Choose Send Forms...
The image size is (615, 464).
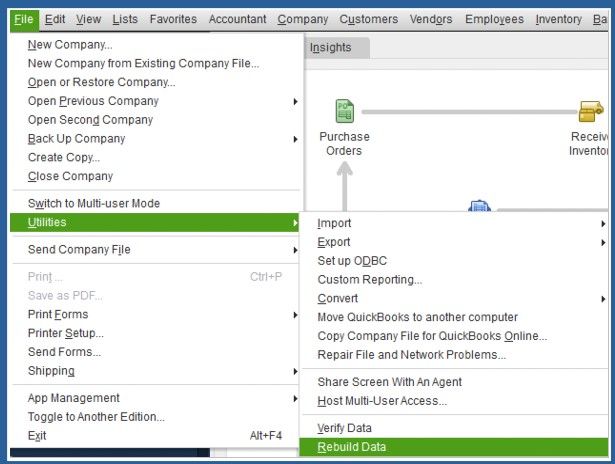[155, 352]
